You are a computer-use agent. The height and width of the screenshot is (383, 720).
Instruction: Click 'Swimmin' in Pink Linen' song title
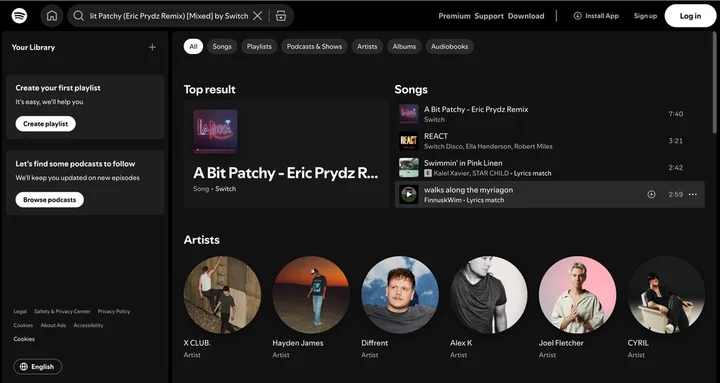click(x=463, y=163)
